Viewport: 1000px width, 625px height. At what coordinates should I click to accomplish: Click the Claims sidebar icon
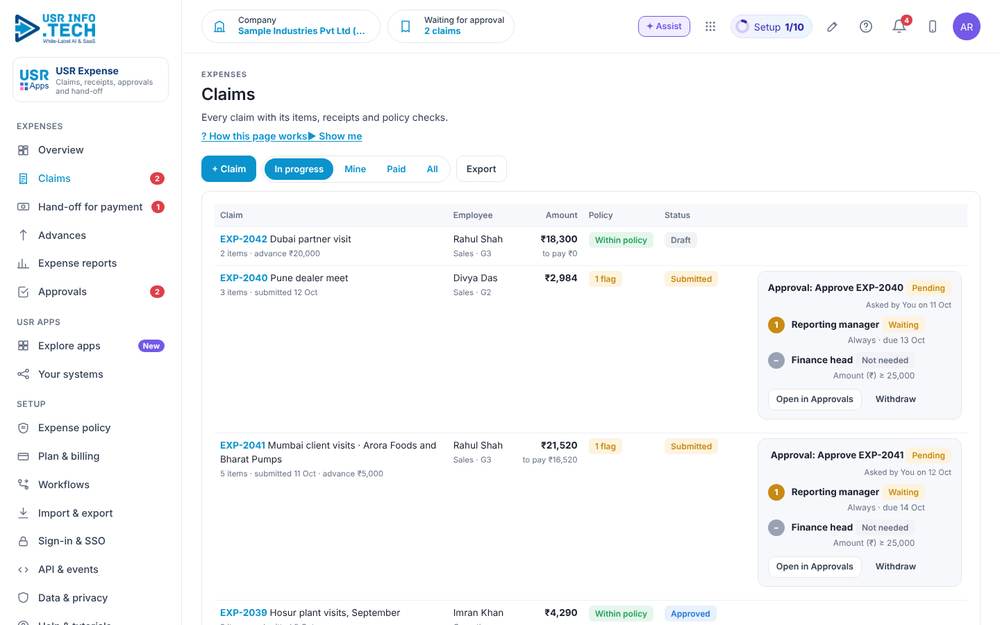tap(23, 179)
